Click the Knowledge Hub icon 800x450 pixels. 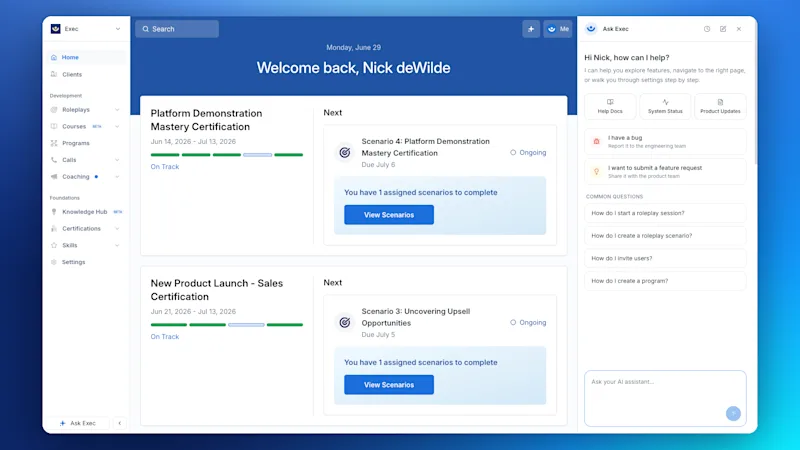(x=54, y=212)
